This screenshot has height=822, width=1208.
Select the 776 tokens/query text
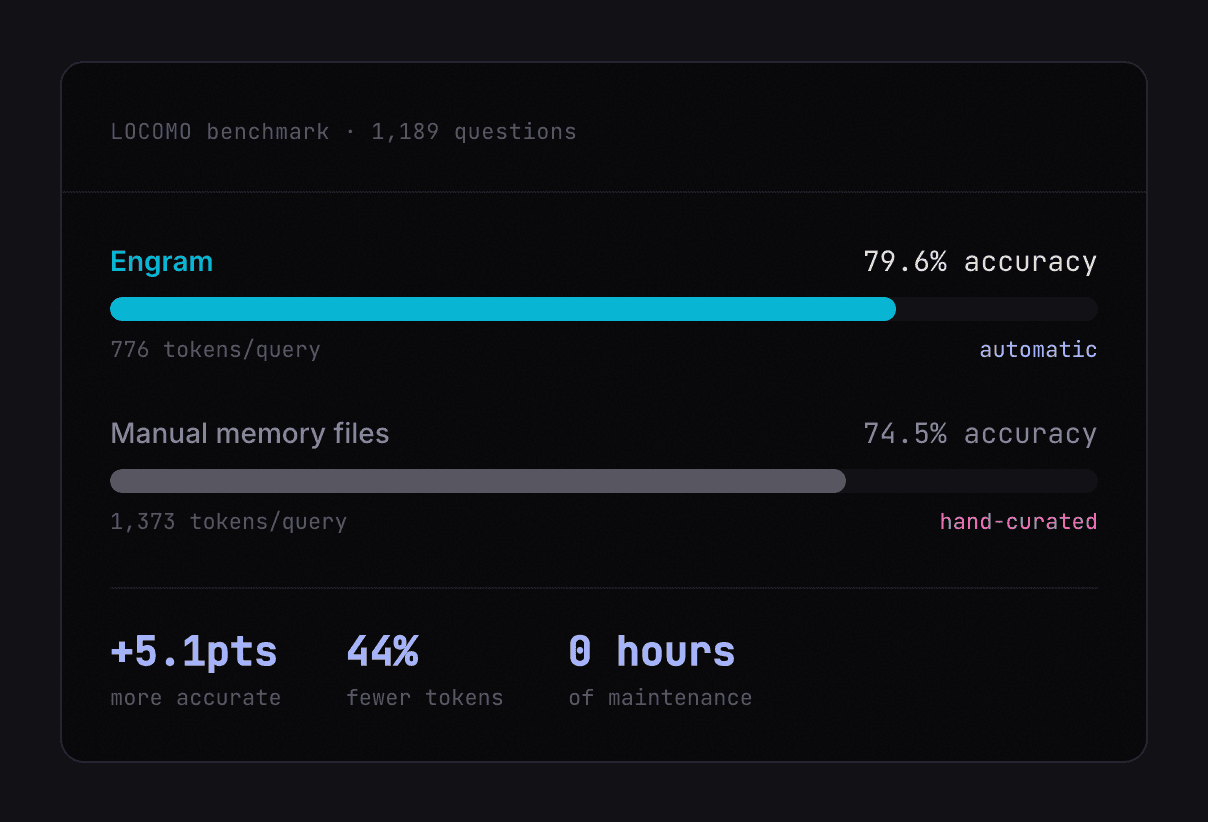tap(215, 350)
